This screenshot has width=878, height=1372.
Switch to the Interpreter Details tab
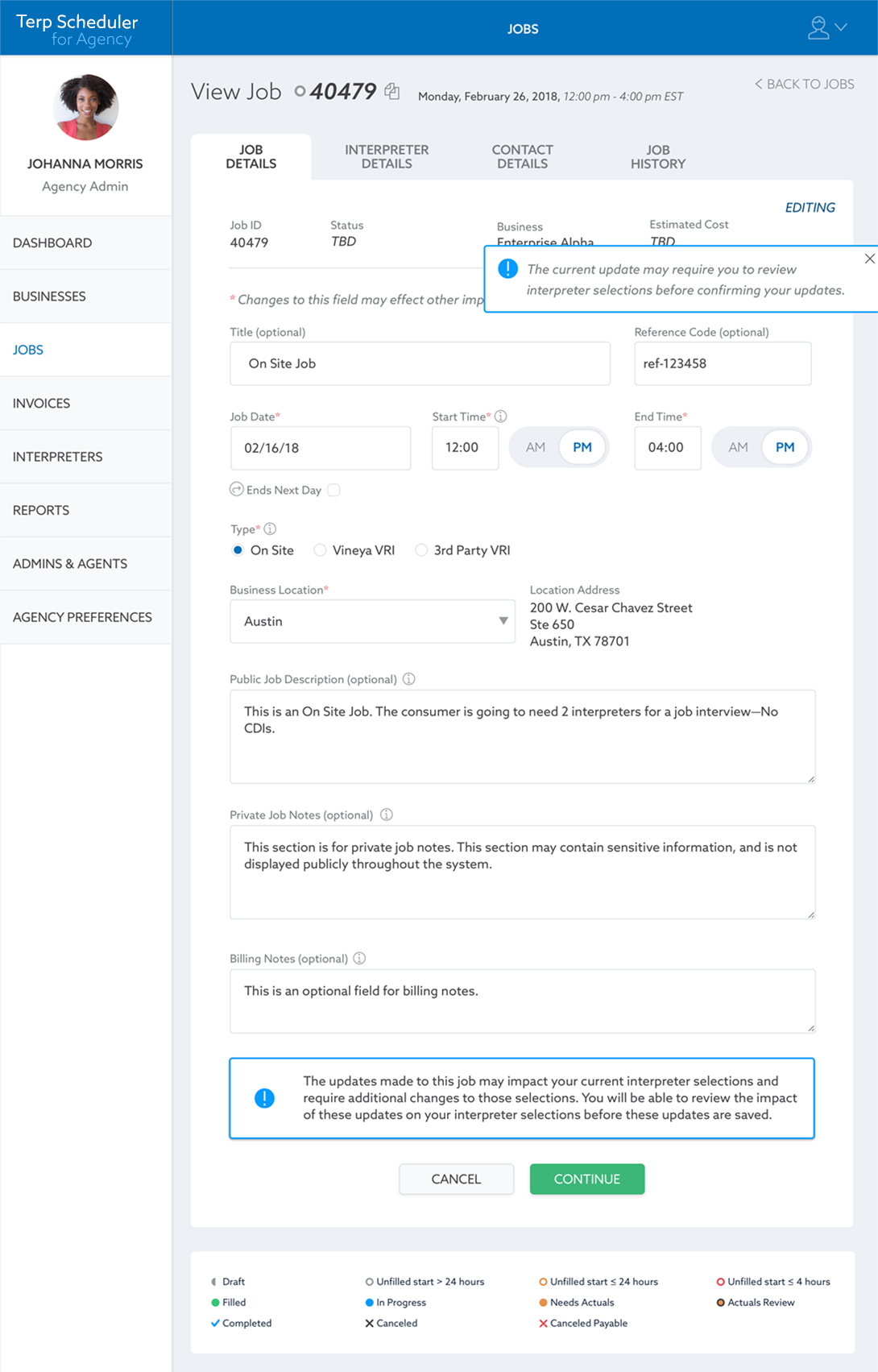click(x=387, y=157)
